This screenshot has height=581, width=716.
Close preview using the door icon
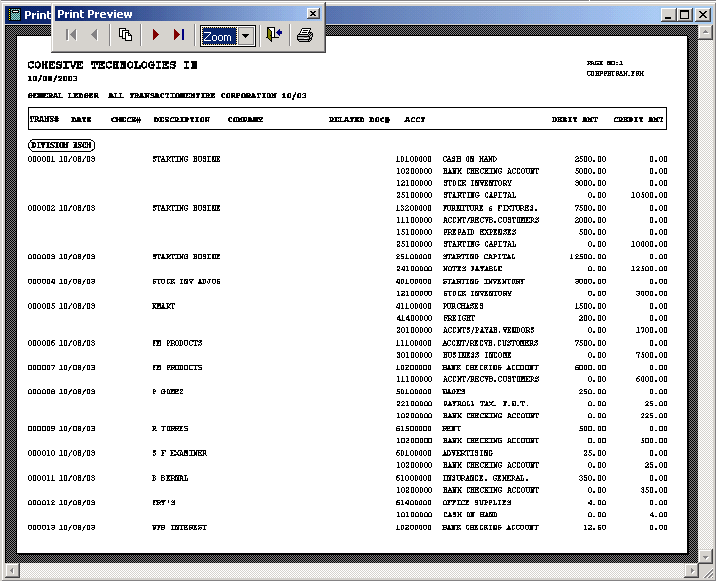click(x=274, y=35)
